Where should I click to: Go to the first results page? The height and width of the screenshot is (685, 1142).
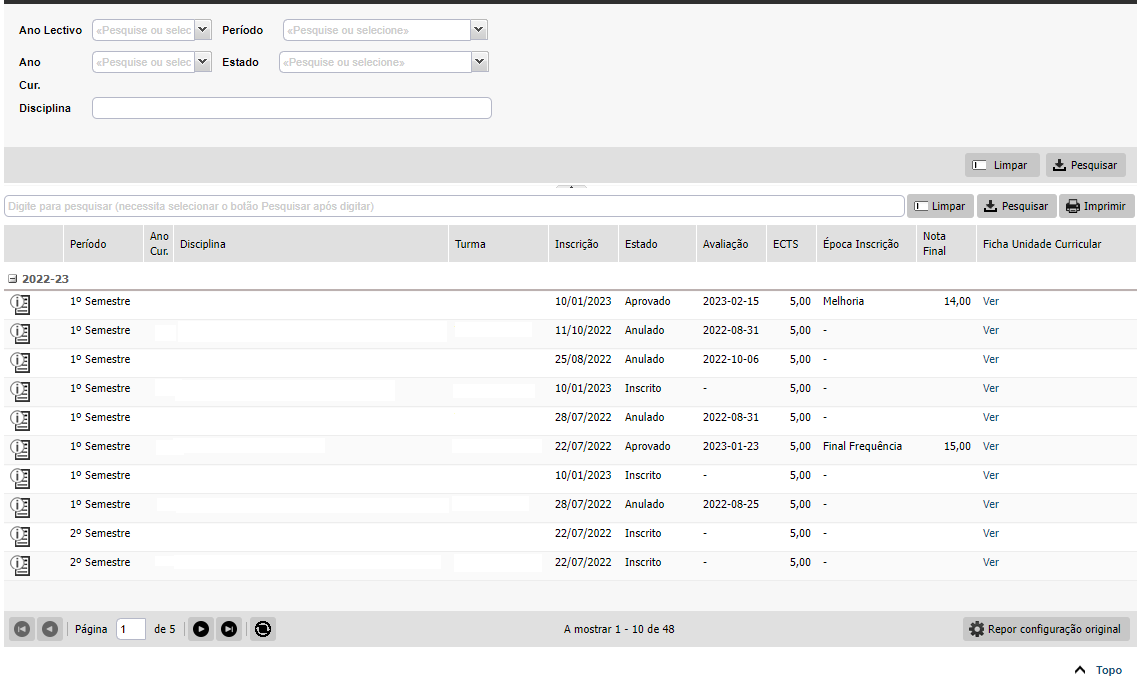22,629
